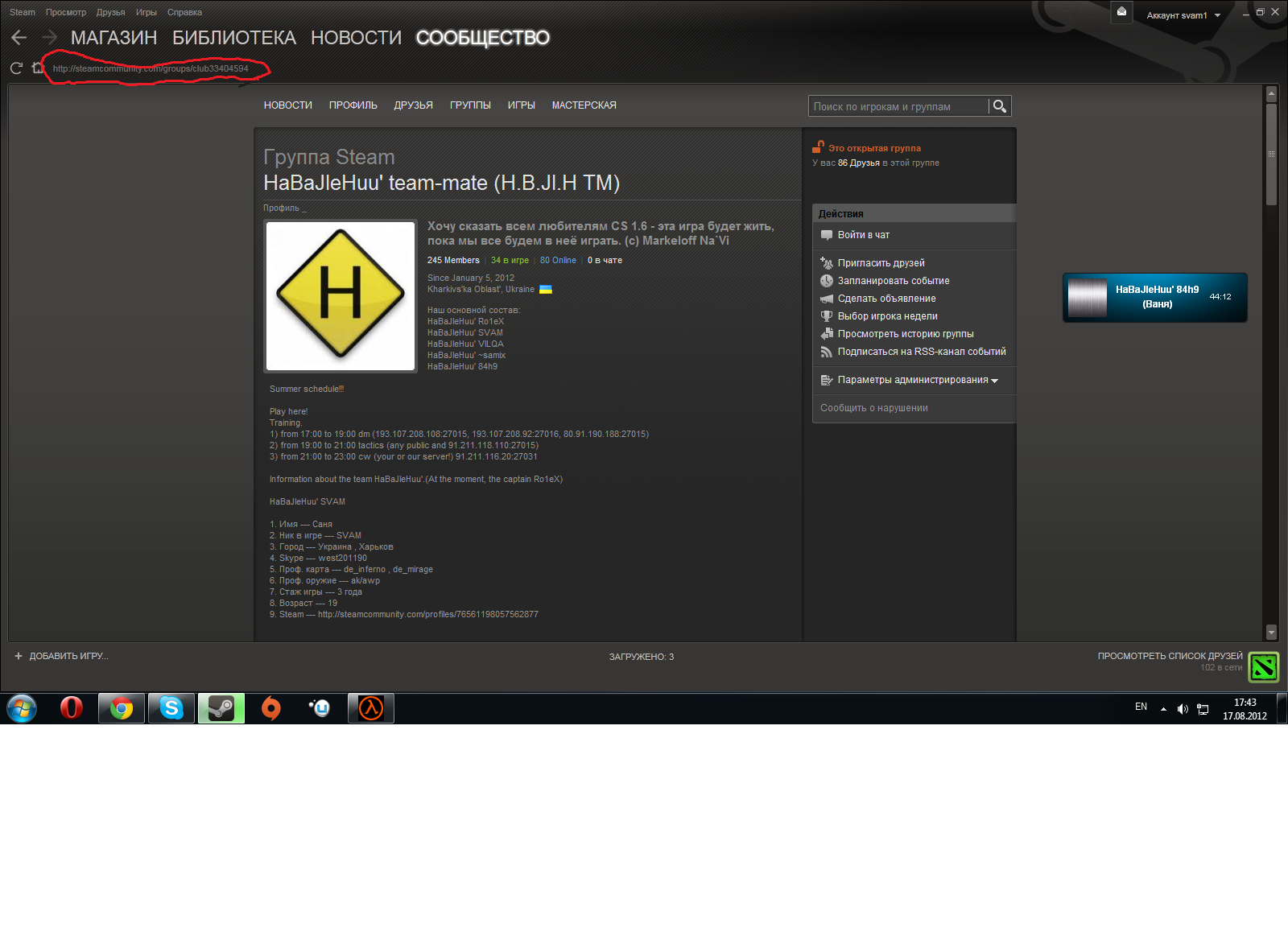Click 245 Members link
The width and height of the screenshot is (1288, 940).
pos(453,260)
